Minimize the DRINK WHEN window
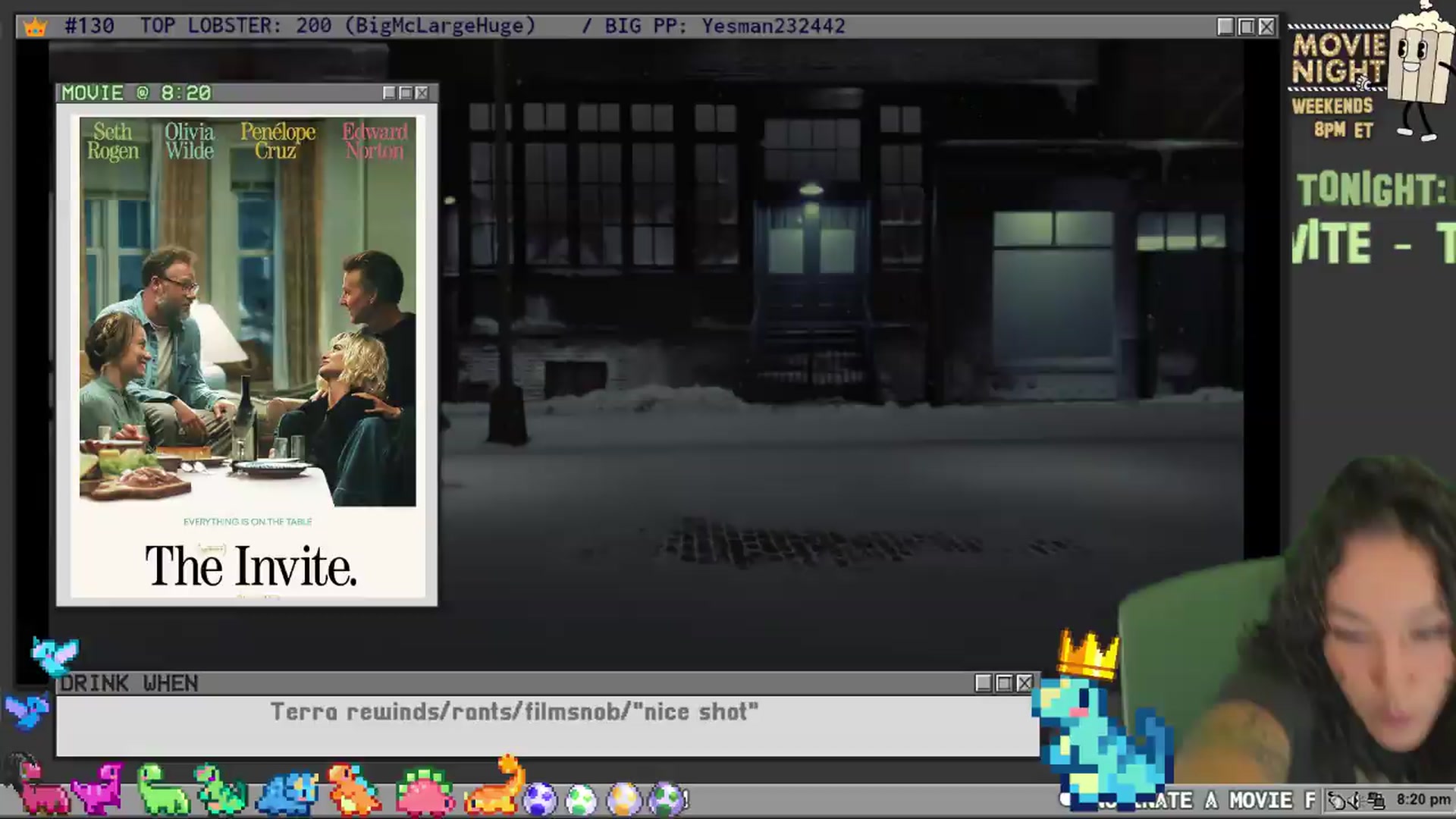This screenshot has width=1456, height=819. coord(984,683)
